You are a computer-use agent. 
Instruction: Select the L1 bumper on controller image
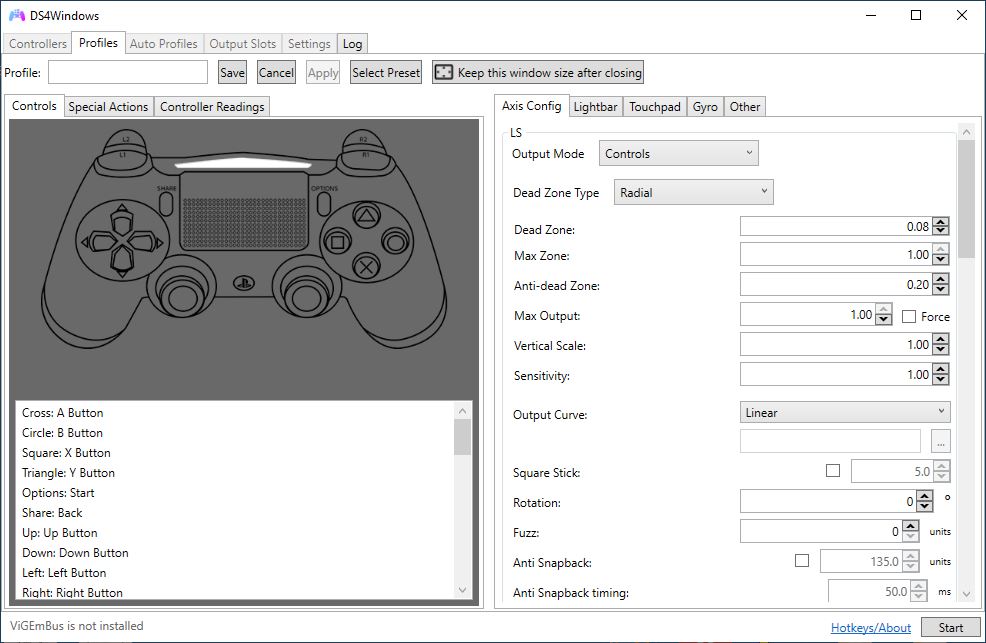pos(123,155)
